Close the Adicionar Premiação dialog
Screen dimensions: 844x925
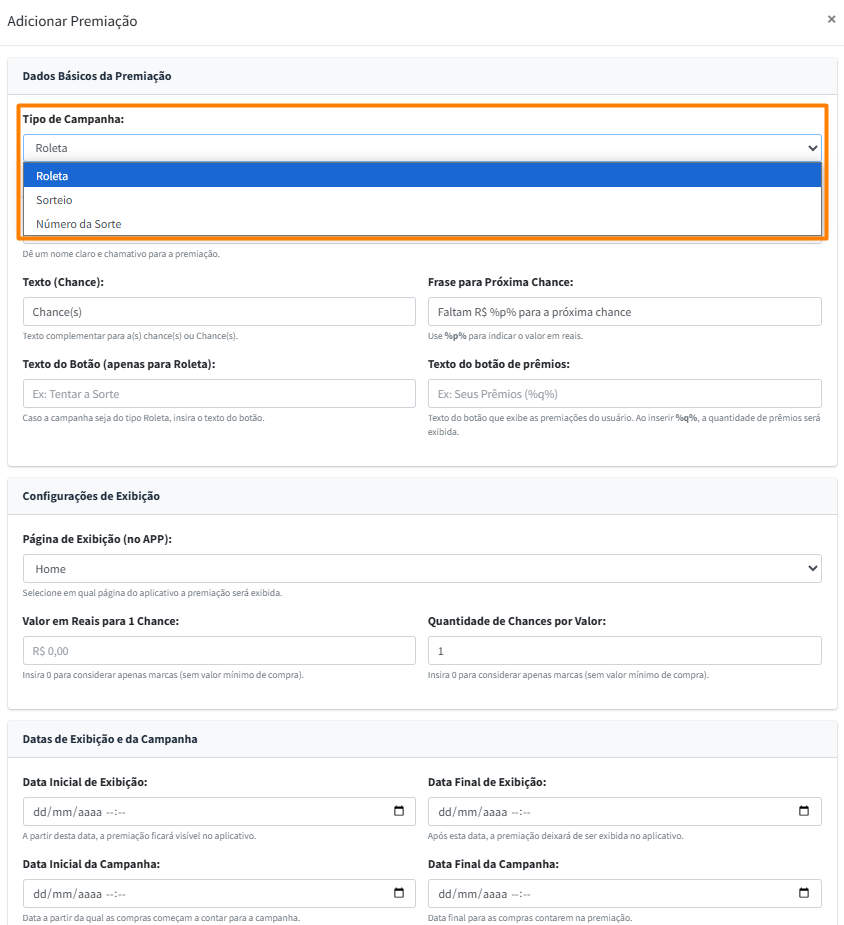[831, 19]
